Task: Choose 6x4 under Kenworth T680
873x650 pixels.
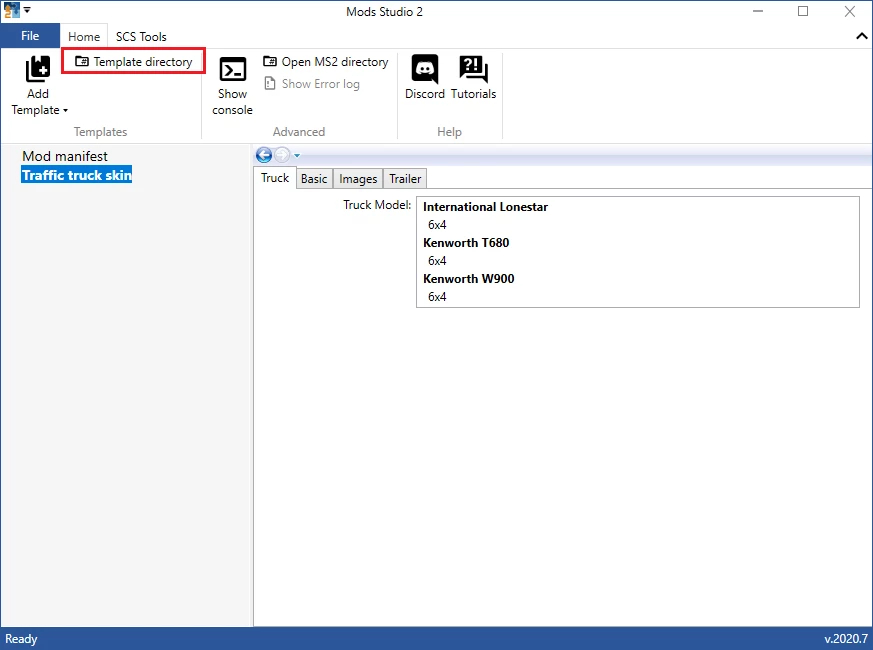Action: click(x=437, y=261)
